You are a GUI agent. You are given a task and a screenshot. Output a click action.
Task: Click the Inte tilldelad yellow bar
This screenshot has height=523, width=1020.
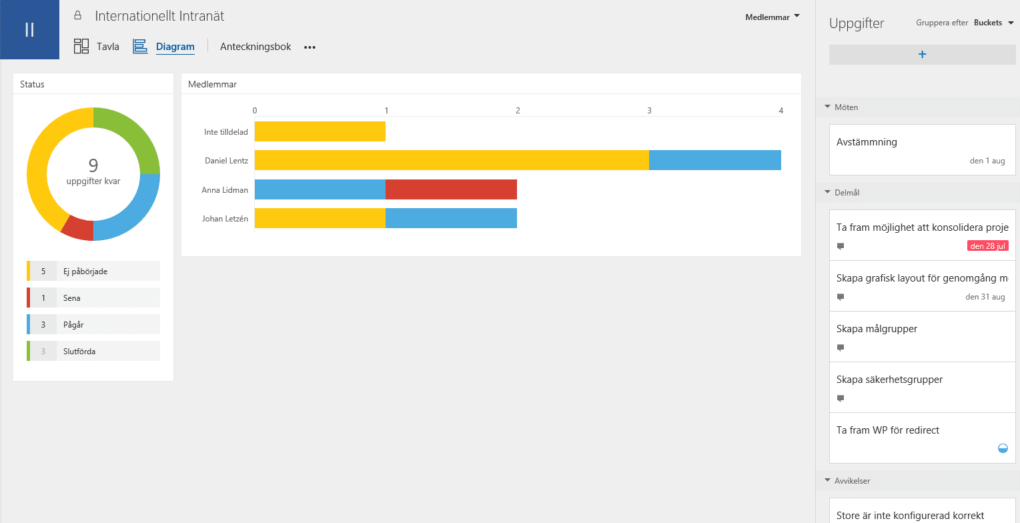click(319, 131)
